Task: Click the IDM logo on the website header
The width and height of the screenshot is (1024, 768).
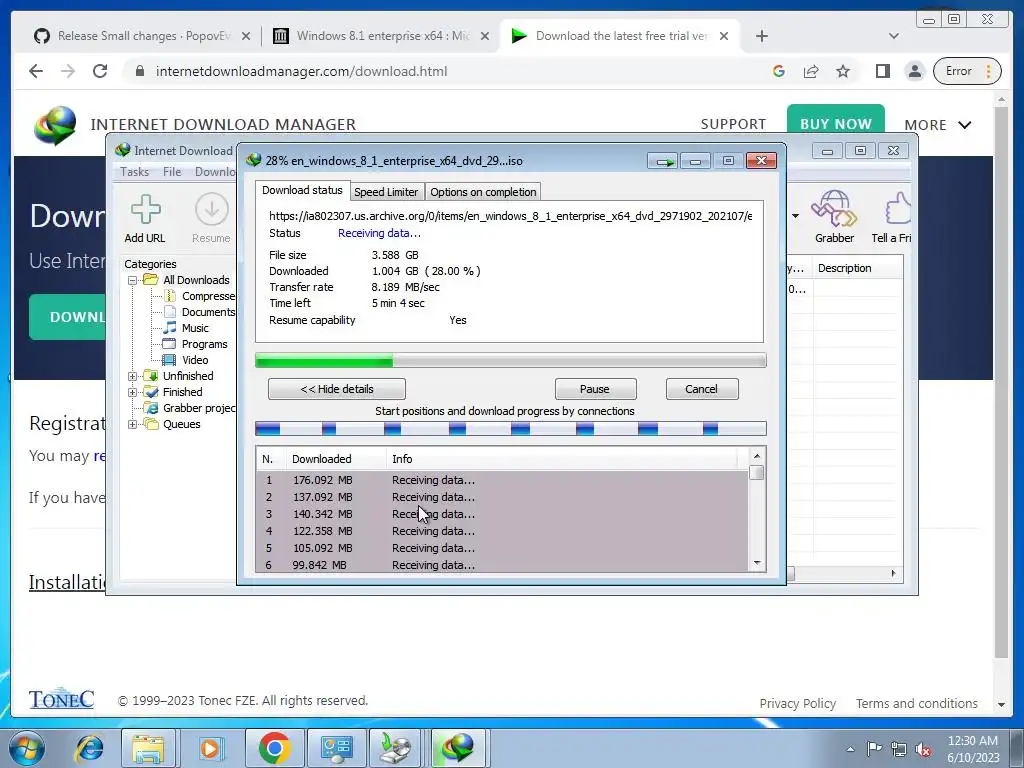Action: tap(55, 124)
